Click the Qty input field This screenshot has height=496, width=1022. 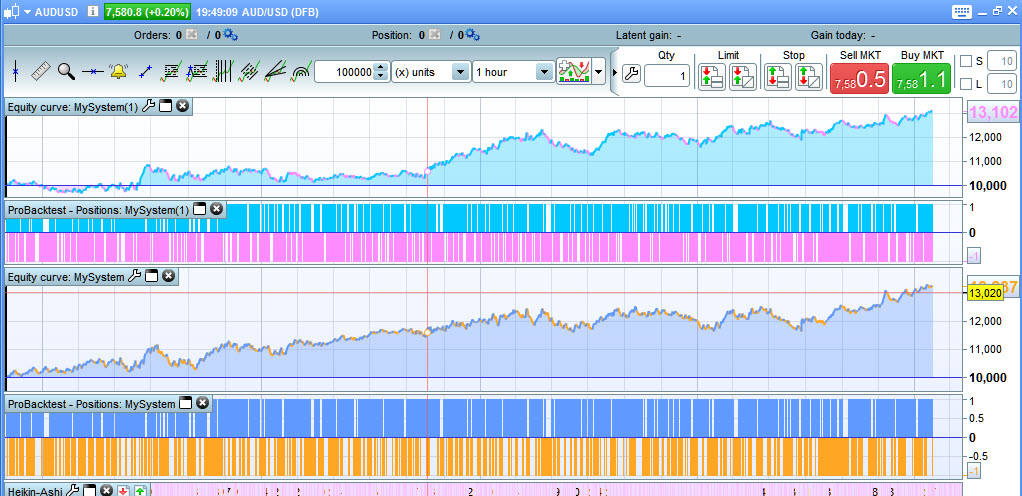coord(666,76)
